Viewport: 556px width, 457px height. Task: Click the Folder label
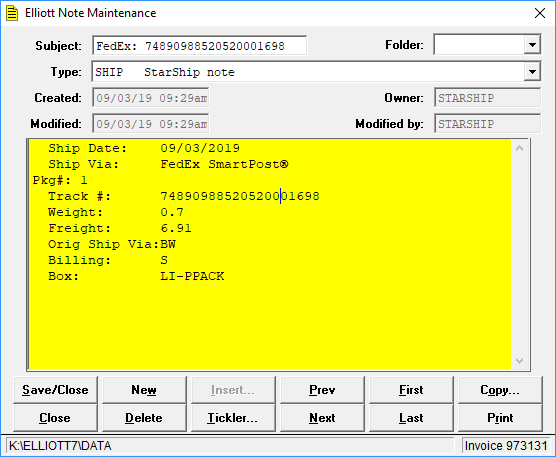tap(404, 45)
